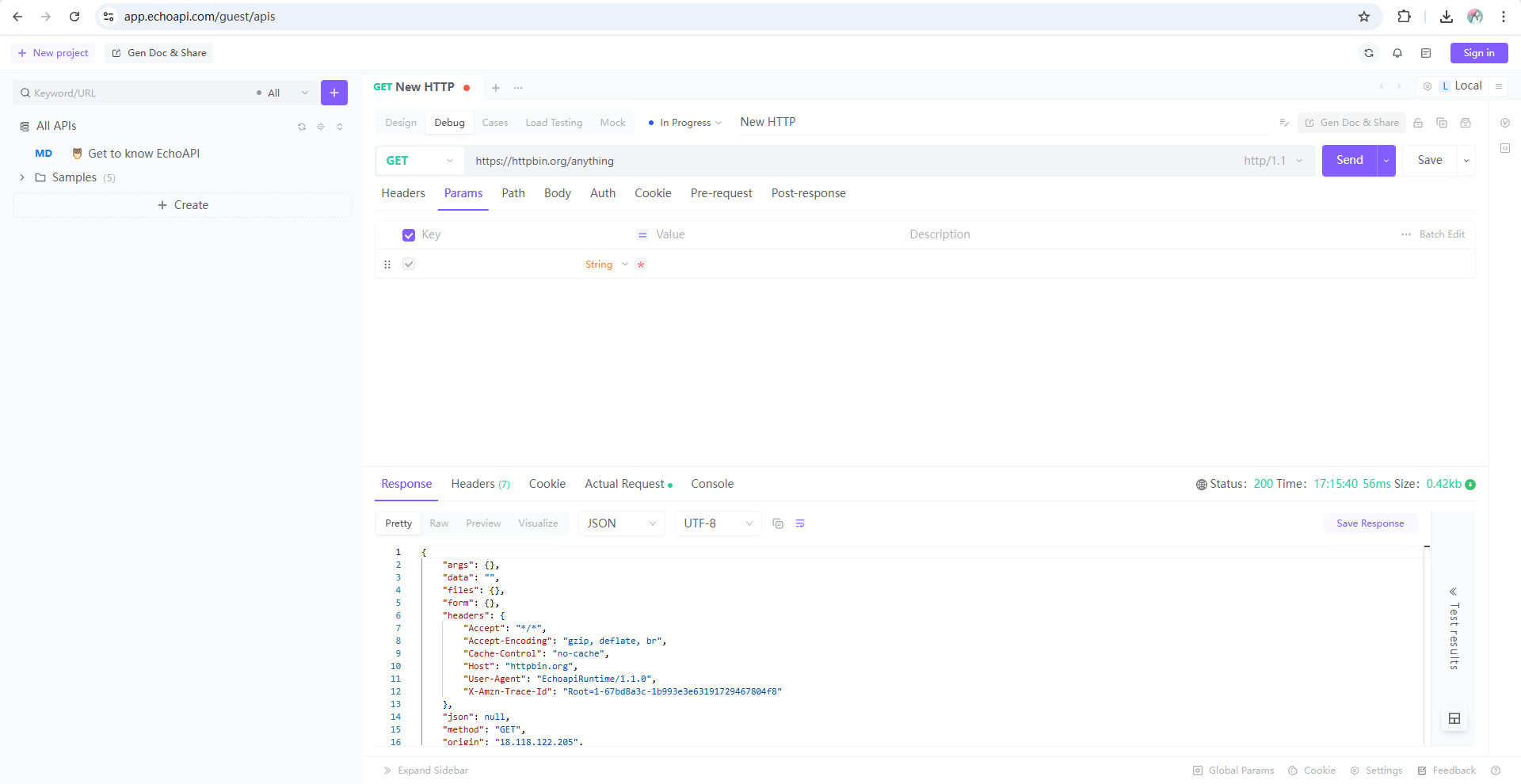This screenshot has height=784, width=1521.
Task: Expand the Test results side panel
Action: coord(1454,631)
